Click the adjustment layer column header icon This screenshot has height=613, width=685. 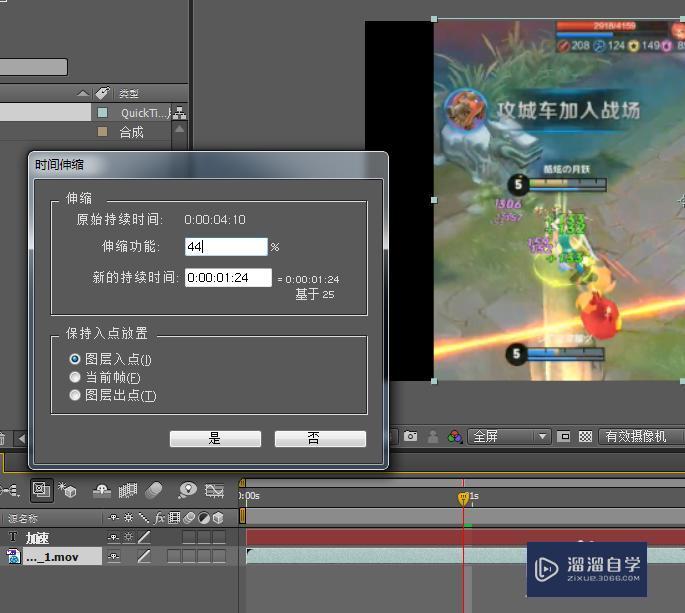(204, 518)
